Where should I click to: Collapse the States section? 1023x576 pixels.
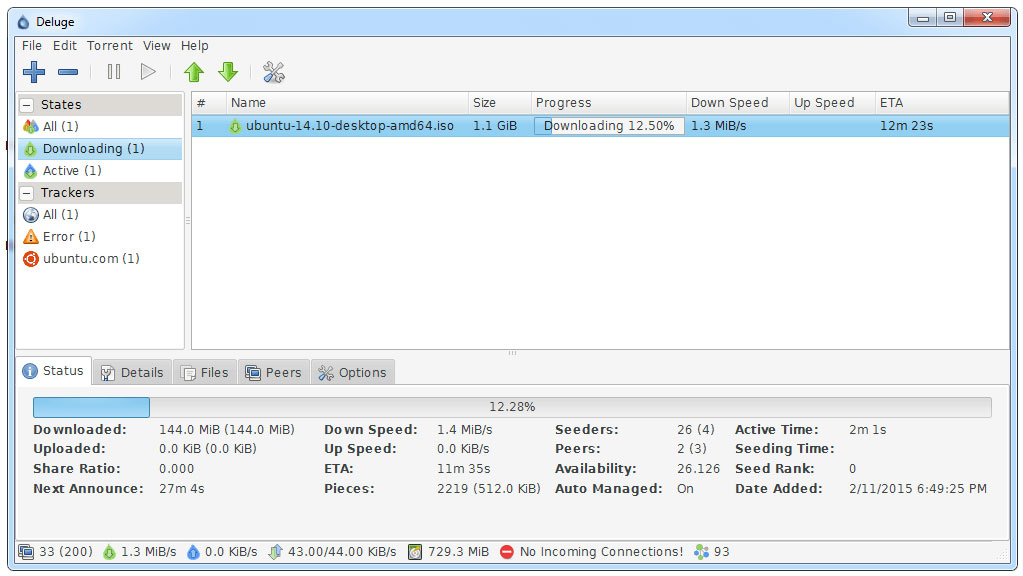[27, 105]
